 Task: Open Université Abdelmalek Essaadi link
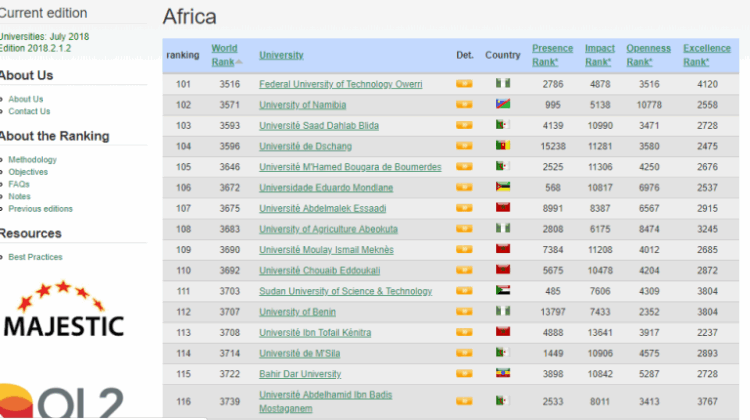click(x=322, y=209)
